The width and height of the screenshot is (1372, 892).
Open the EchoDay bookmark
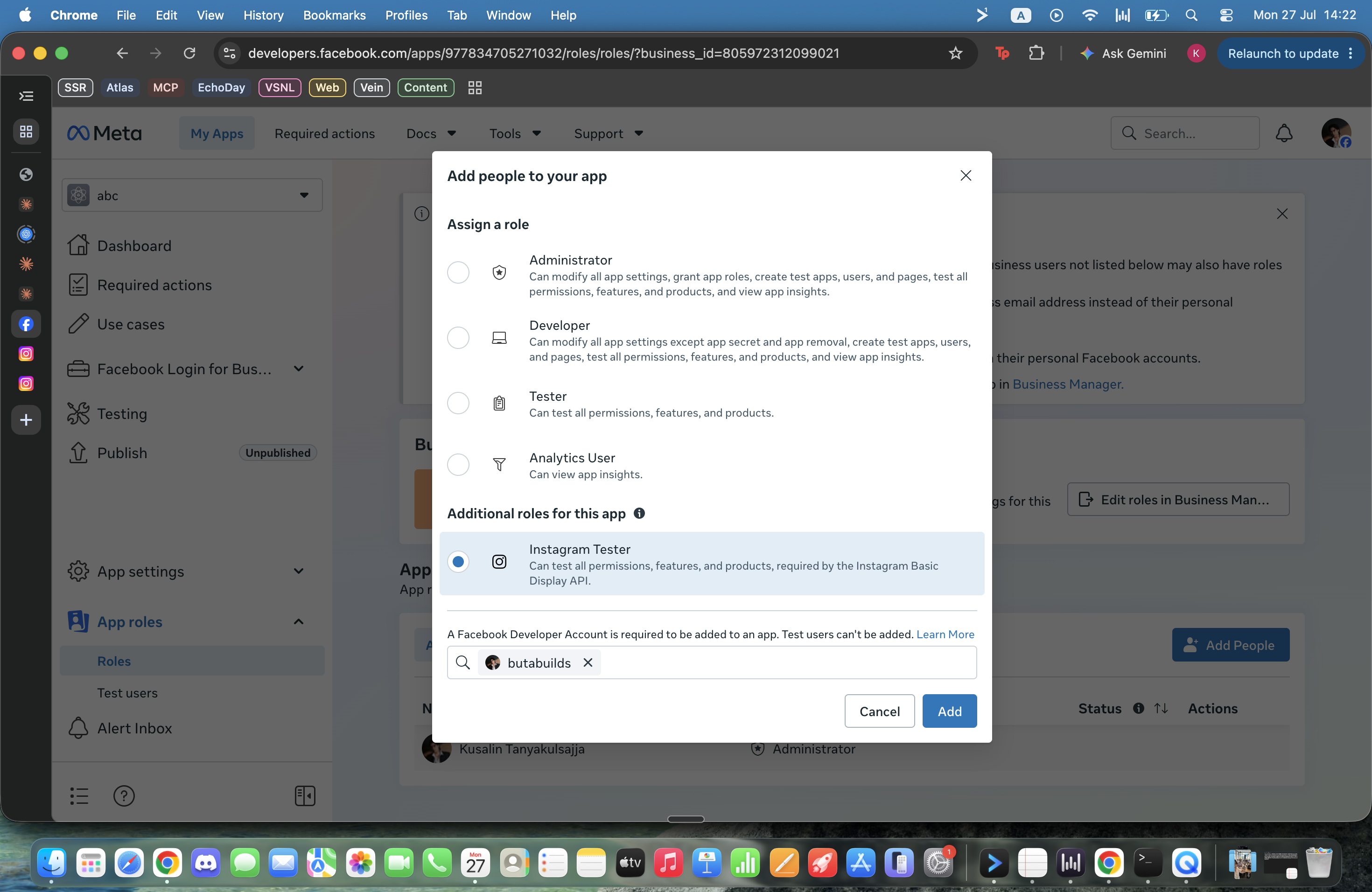coord(221,88)
